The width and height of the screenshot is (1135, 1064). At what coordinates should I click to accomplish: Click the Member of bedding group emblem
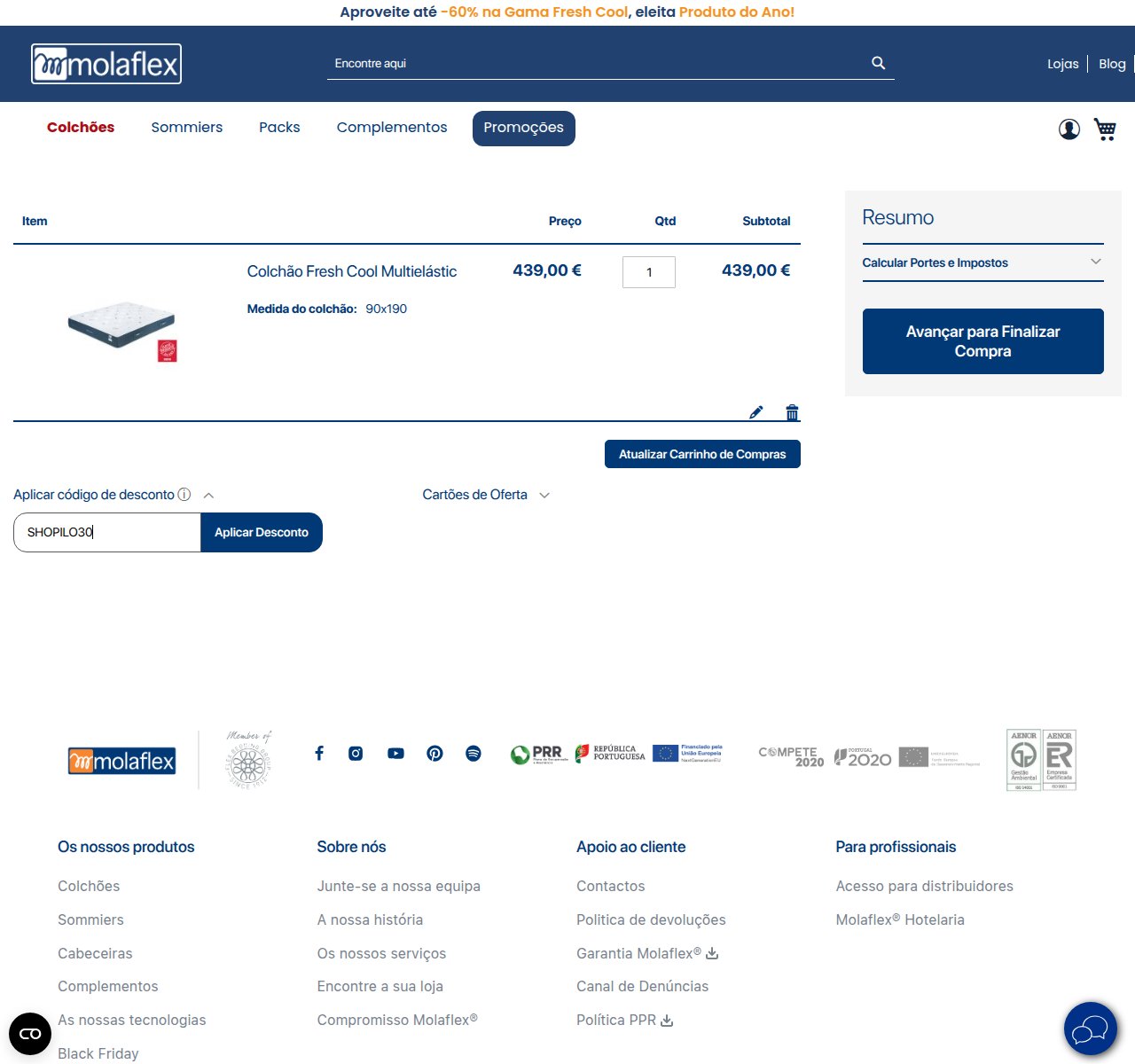[x=249, y=760]
